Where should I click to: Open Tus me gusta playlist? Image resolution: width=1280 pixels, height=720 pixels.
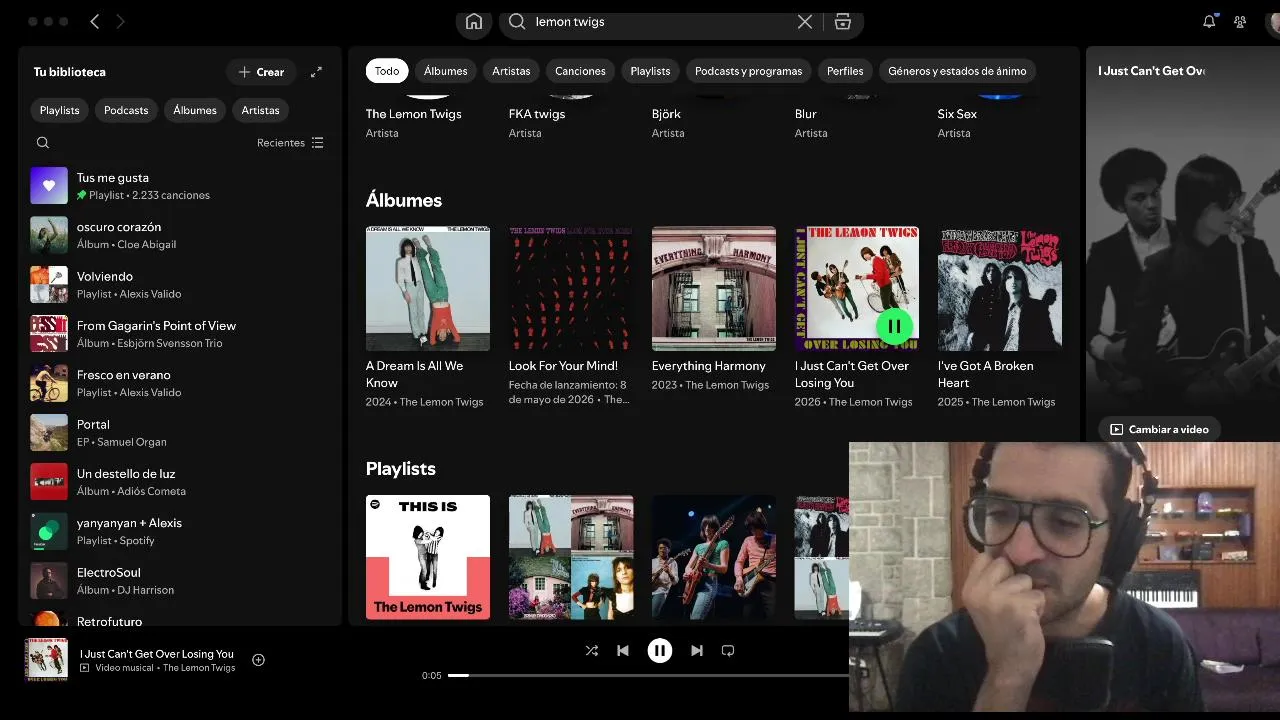(x=180, y=186)
